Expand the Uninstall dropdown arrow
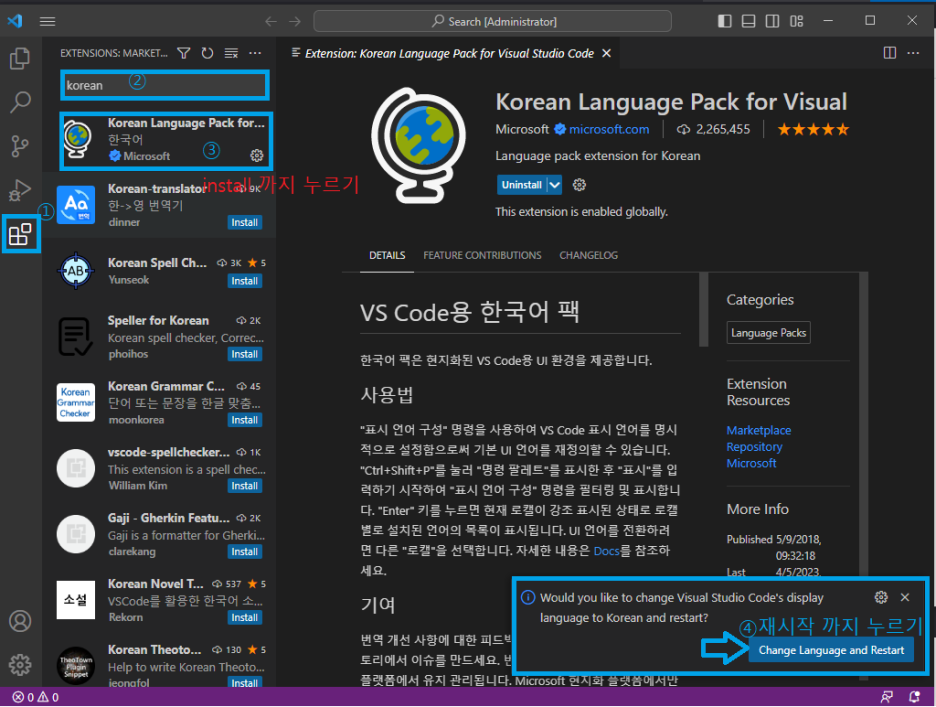This screenshot has height=707, width=936. coord(555,185)
